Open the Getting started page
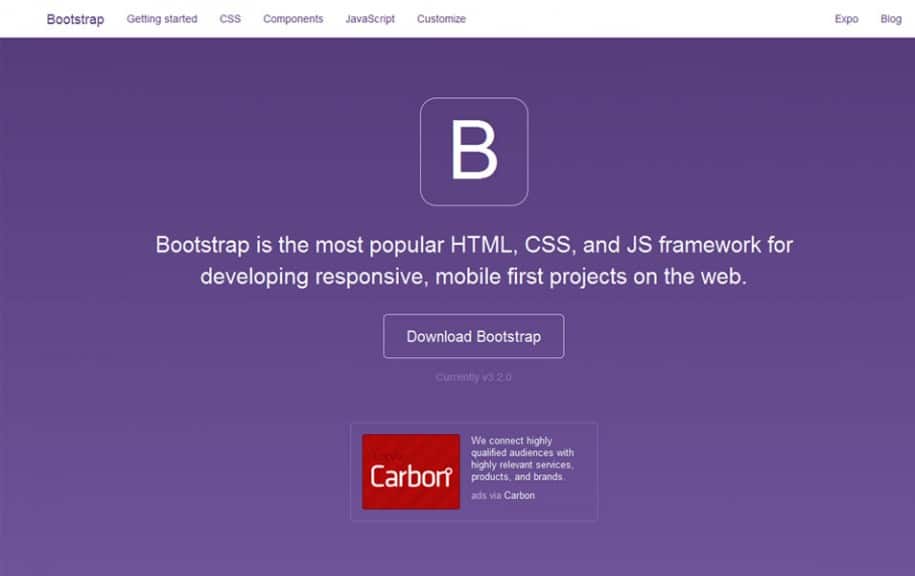 coord(162,19)
